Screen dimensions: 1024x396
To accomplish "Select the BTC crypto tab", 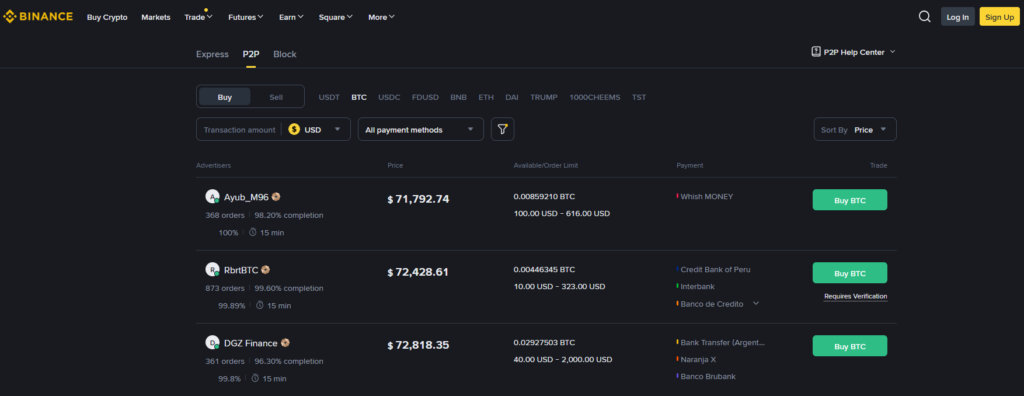I will click(359, 97).
